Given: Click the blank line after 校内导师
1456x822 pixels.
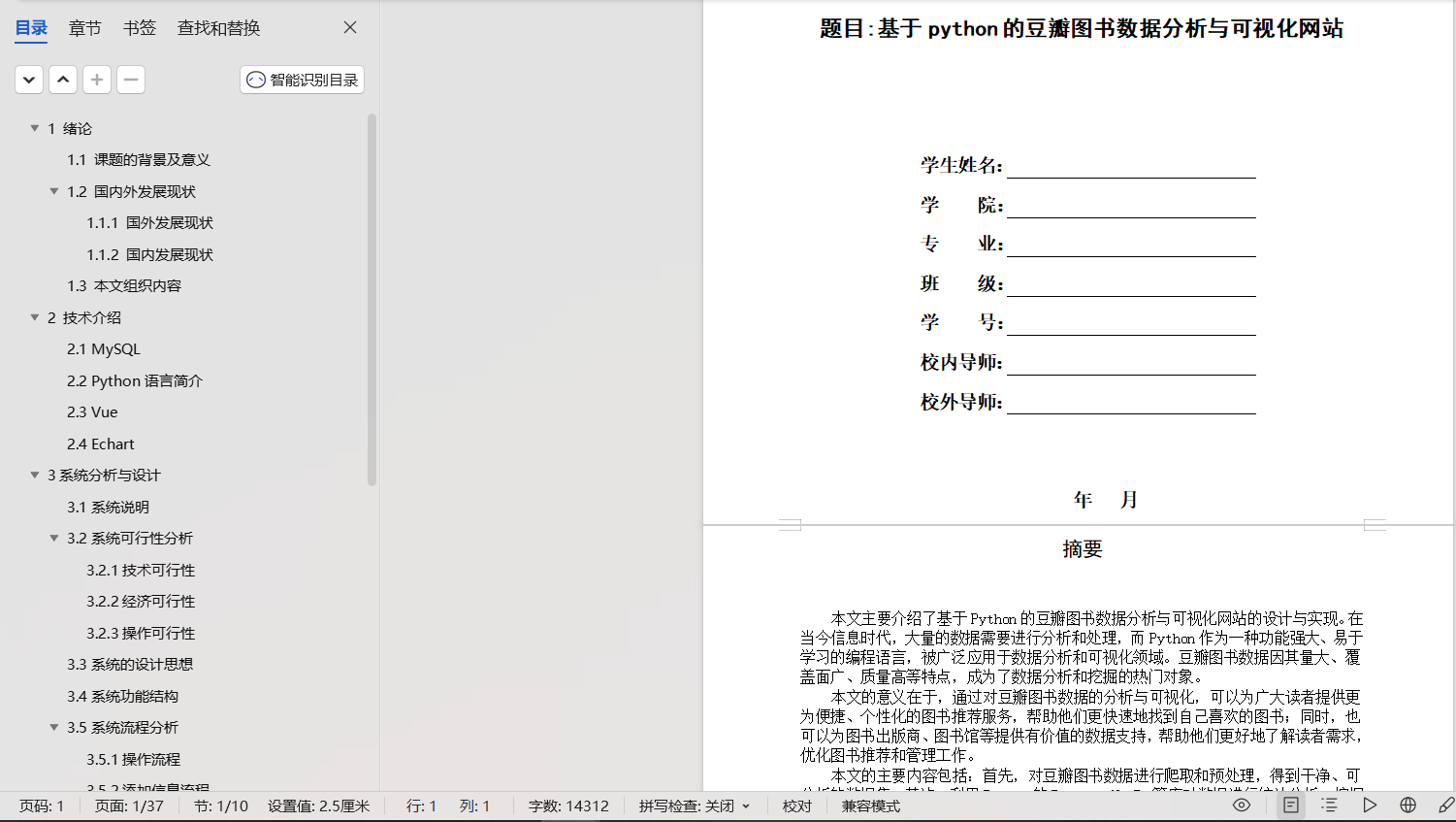Looking at the screenshot, I should 1131,363.
